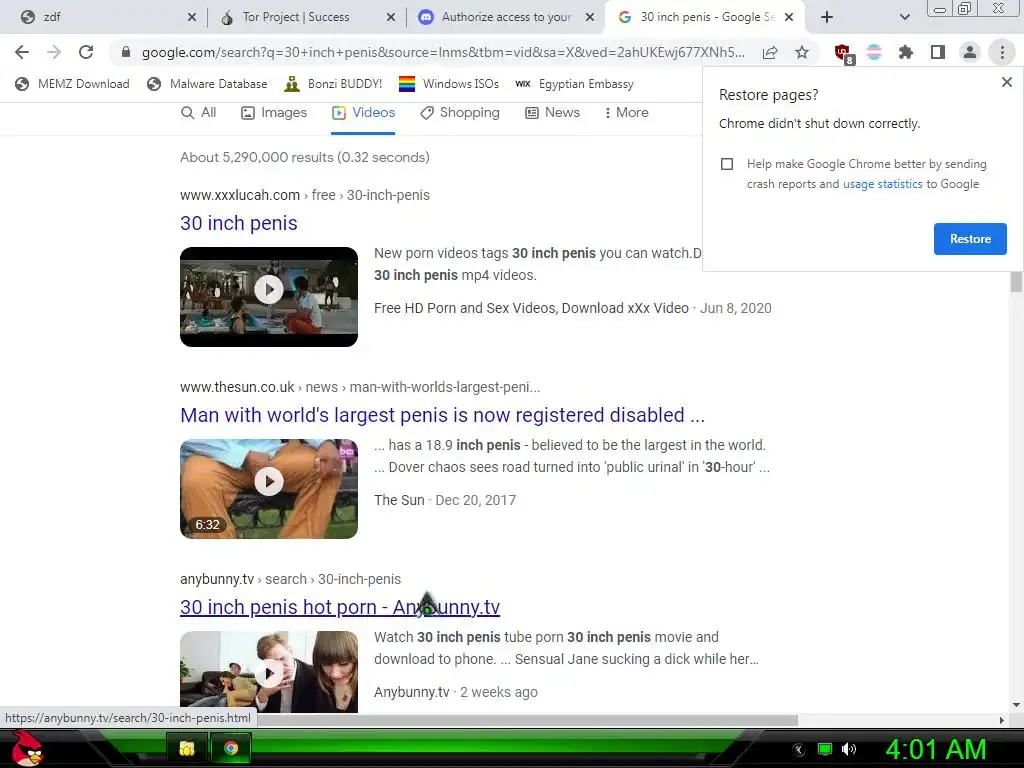
Task: Click the moon tray icon
Action: click(799, 750)
